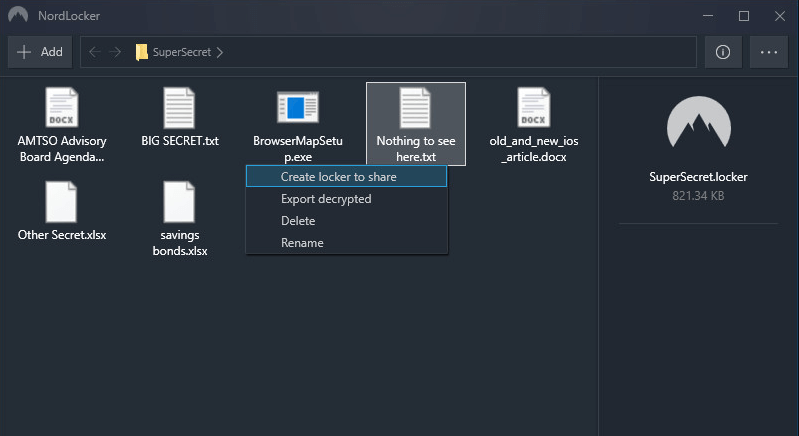Choose Export decrypted from context menu
Viewport: 799px width, 436px height.
[x=347, y=199]
